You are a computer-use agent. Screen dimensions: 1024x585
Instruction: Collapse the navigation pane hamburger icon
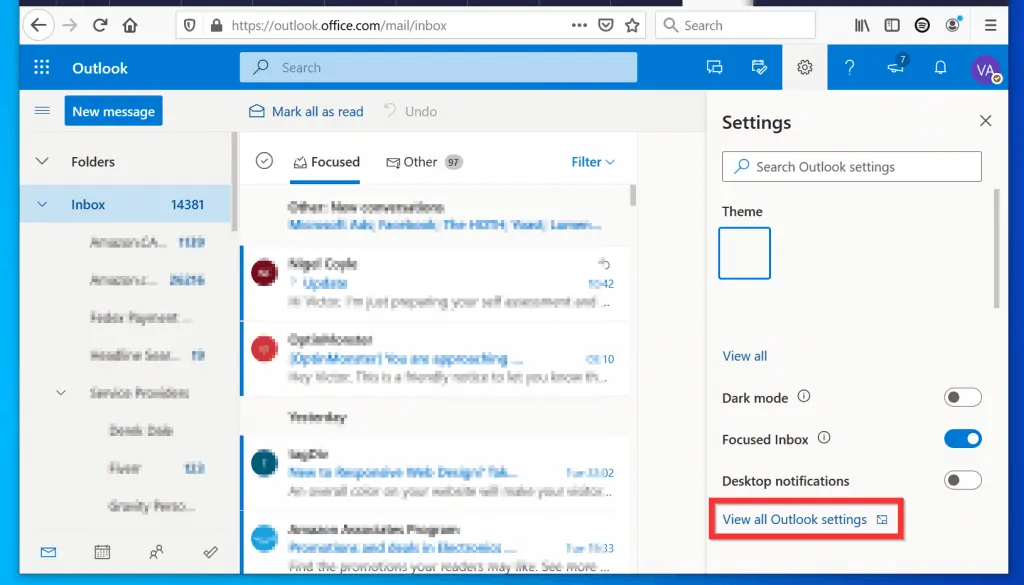(42, 111)
